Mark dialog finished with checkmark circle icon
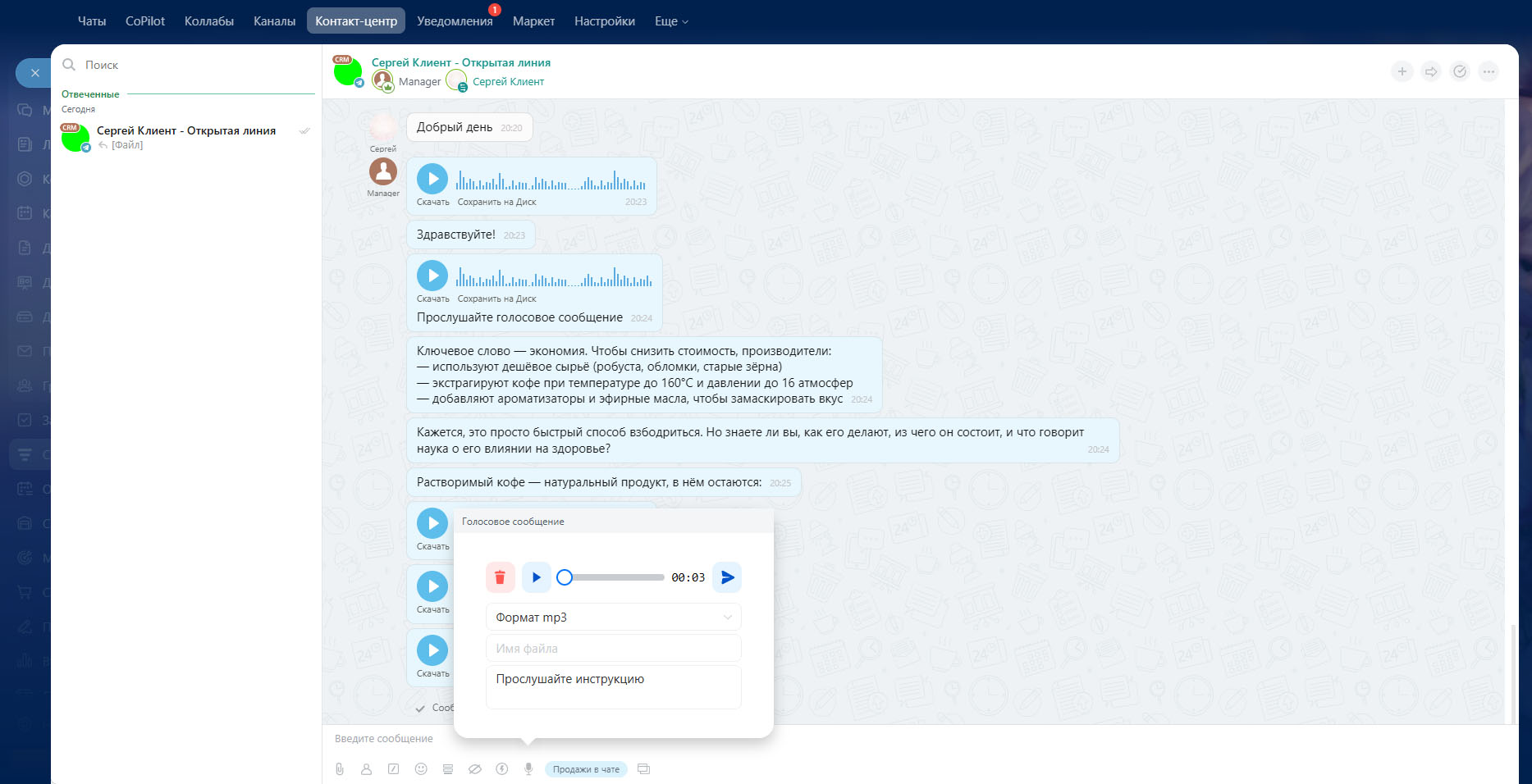1532x784 pixels. [1460, 72]
